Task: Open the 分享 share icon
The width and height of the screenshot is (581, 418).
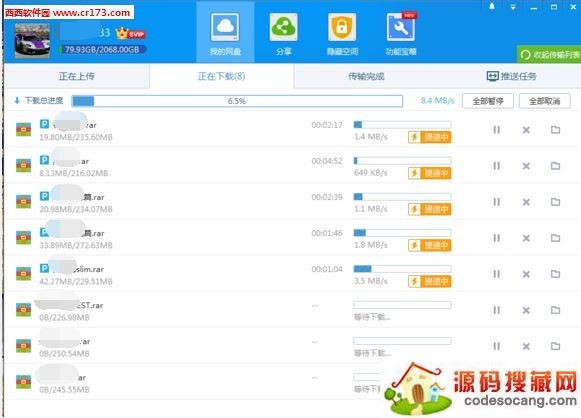Action: (x=283, y=27)
